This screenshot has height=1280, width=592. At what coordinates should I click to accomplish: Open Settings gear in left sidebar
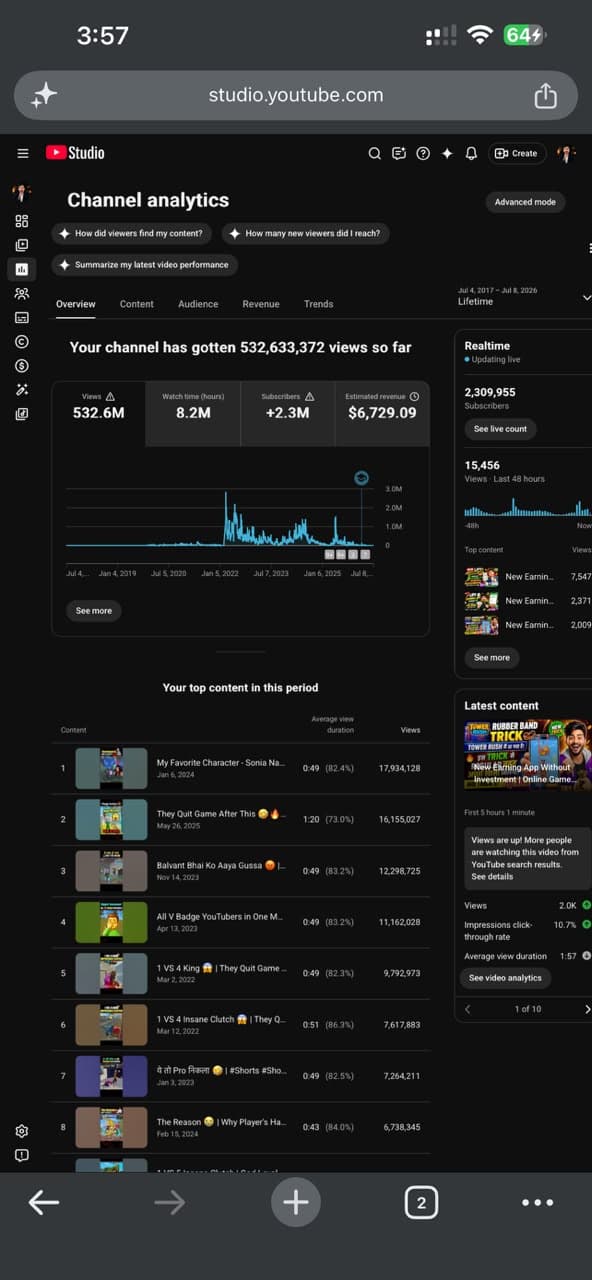click(x=22, y=1131)
